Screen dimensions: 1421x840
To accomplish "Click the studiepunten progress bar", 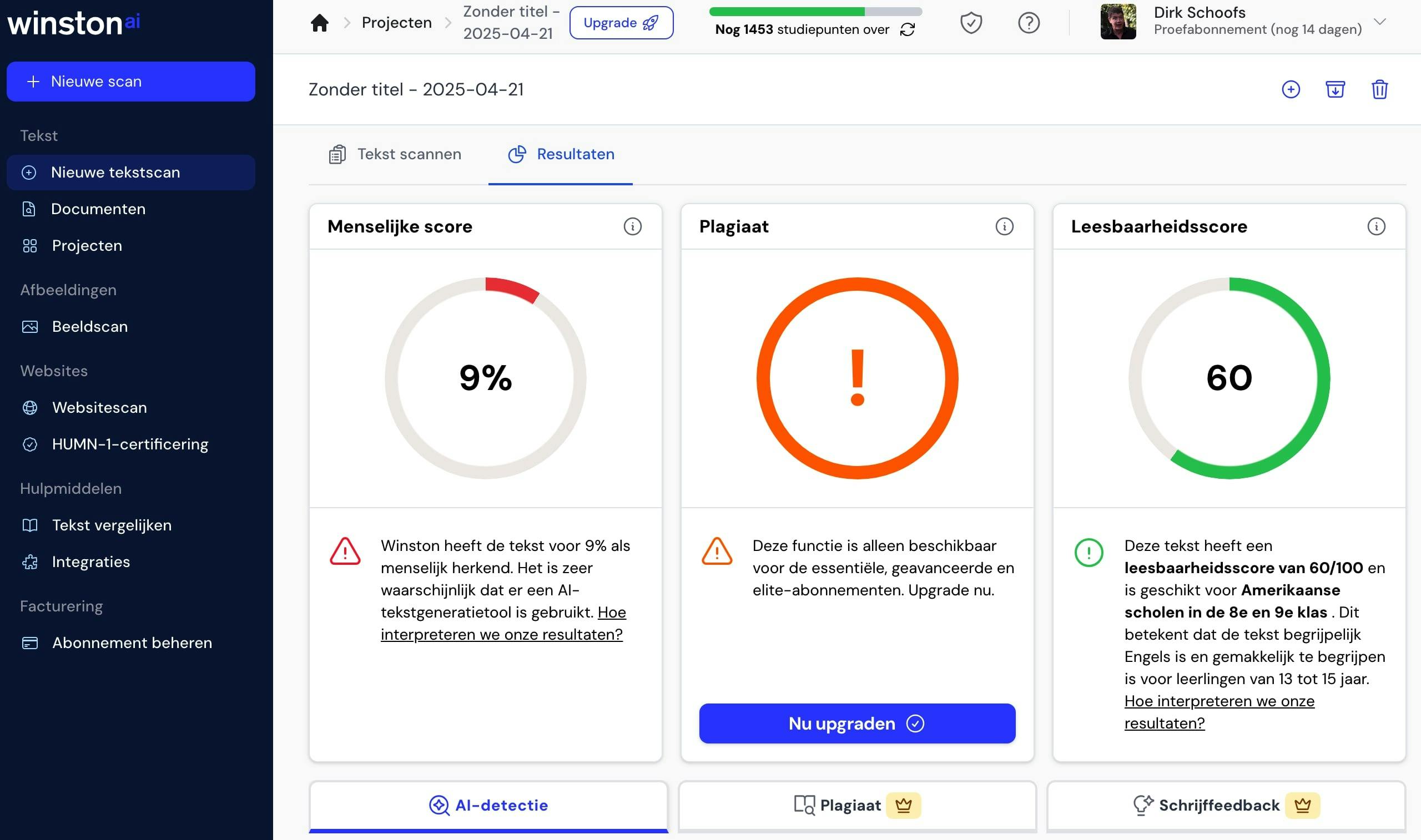I will point(815,11).
